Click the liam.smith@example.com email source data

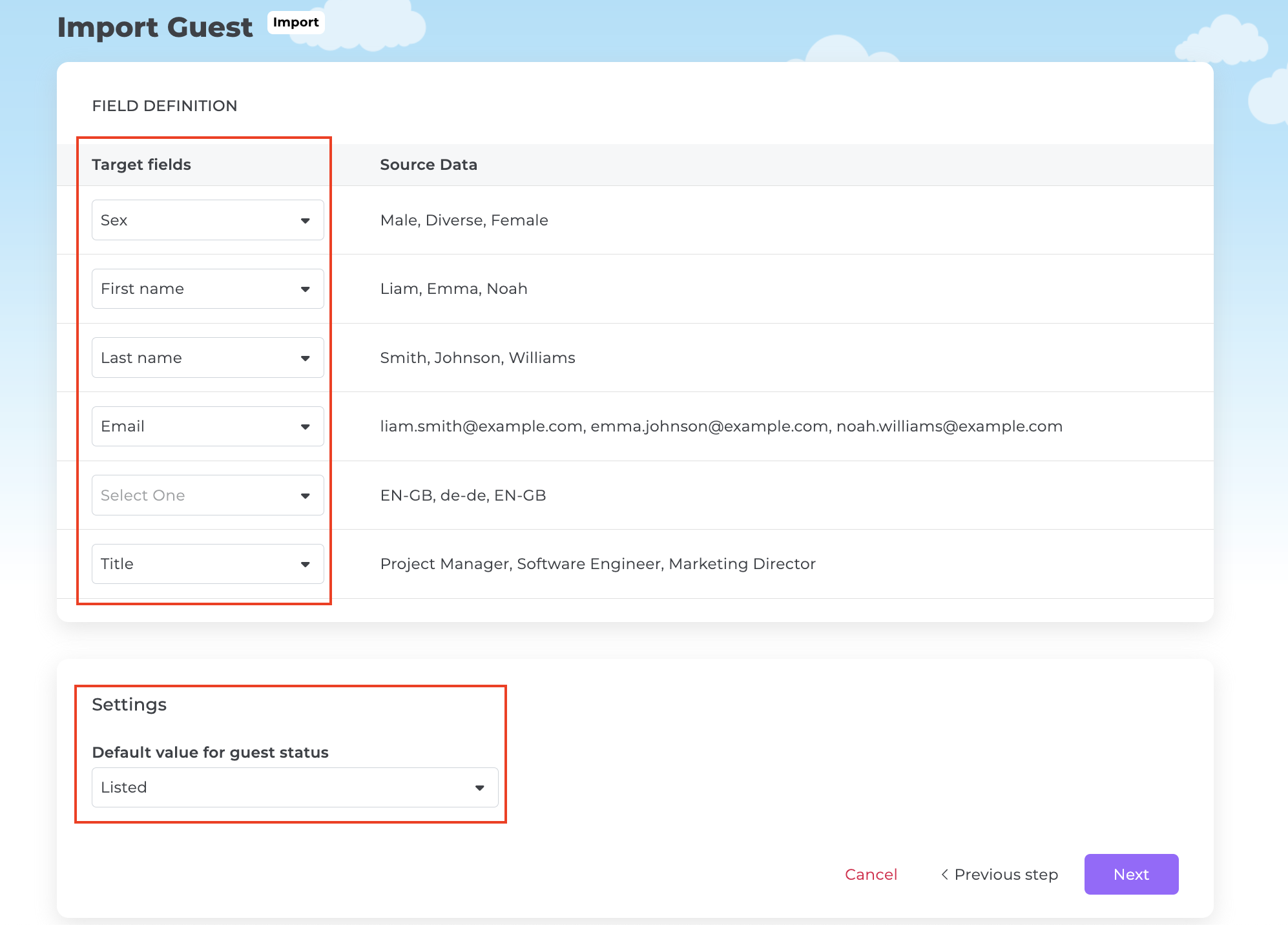click(x=721, y=426)
